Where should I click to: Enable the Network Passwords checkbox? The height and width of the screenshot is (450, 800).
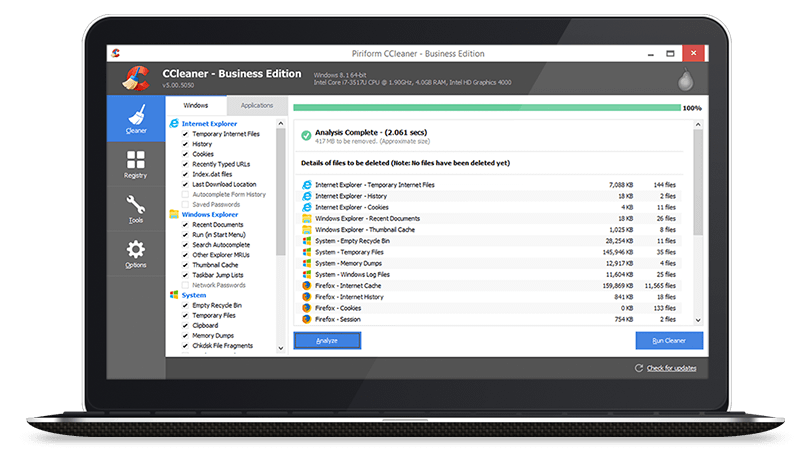point(185,285)
